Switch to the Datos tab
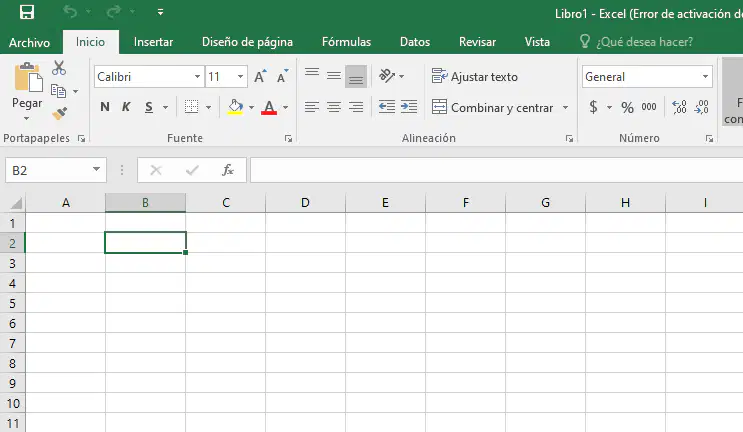Image resolution: width=743 pixels, height=432 pixels. tap(415, 42)
